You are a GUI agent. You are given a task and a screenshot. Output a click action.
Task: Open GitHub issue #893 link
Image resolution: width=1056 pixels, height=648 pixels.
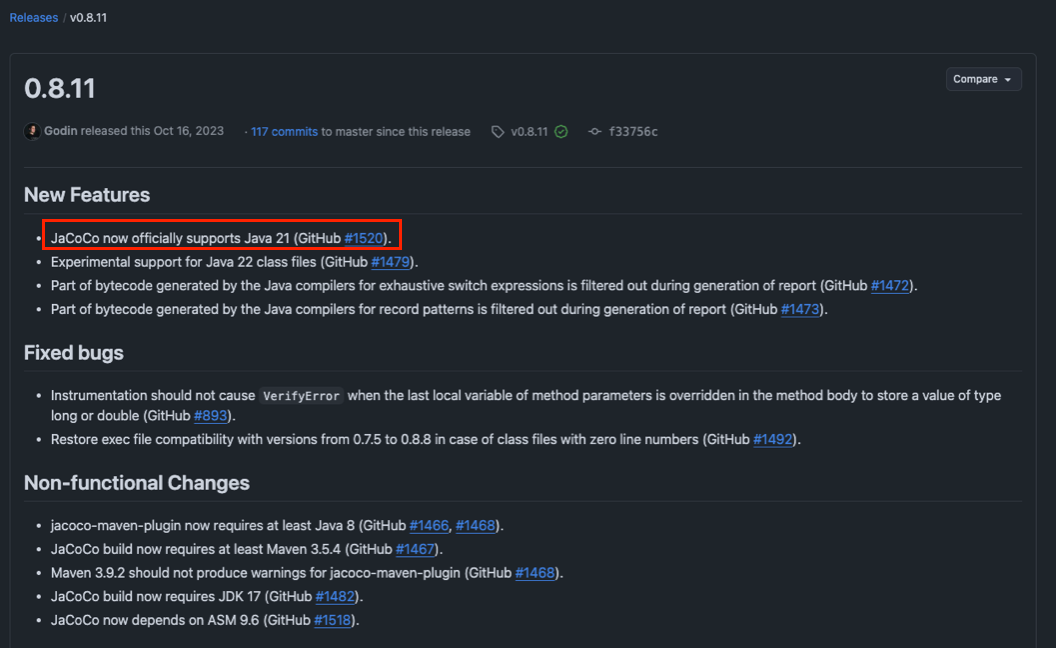coord(210,416)
